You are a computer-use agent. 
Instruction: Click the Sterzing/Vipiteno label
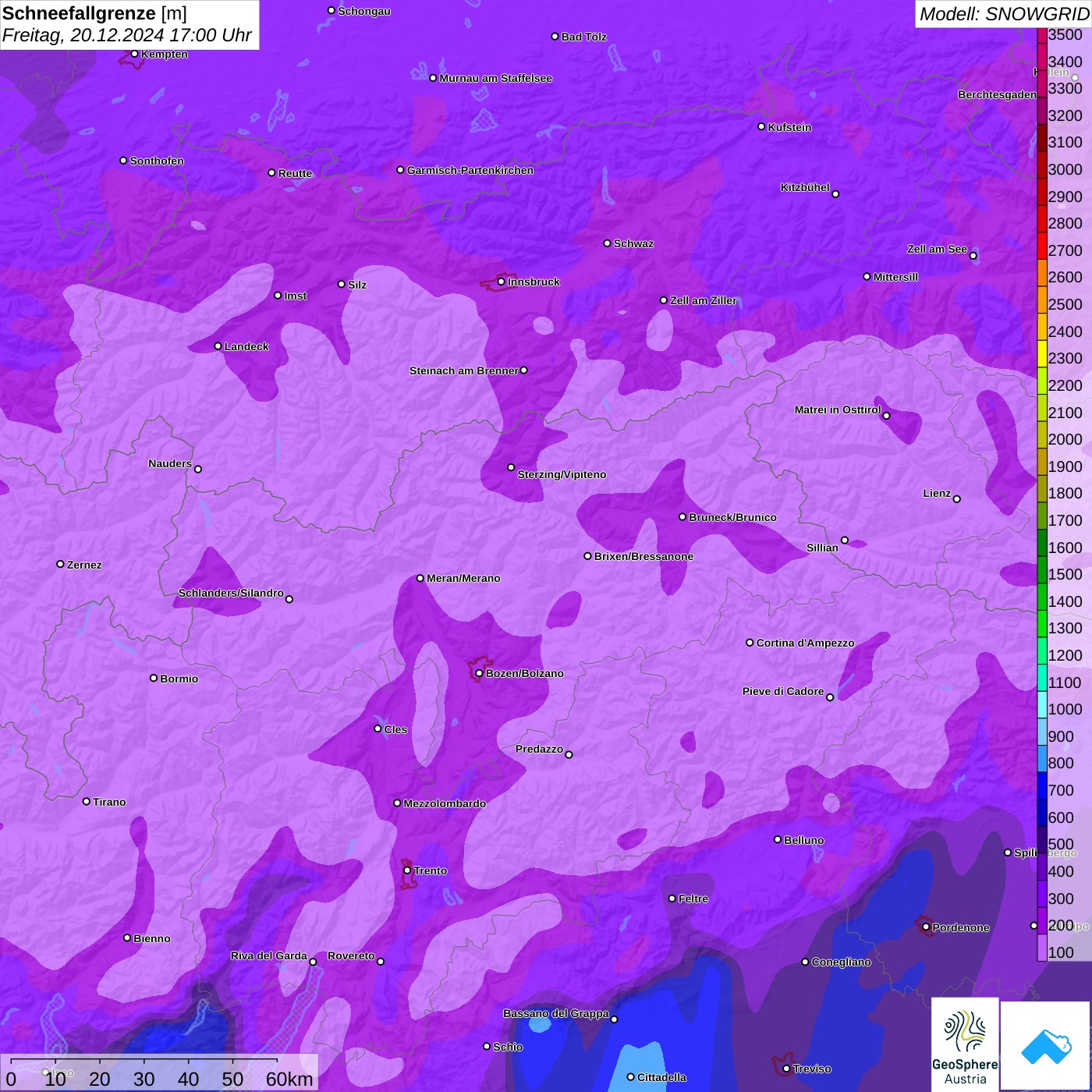click(x=562, y=474)
